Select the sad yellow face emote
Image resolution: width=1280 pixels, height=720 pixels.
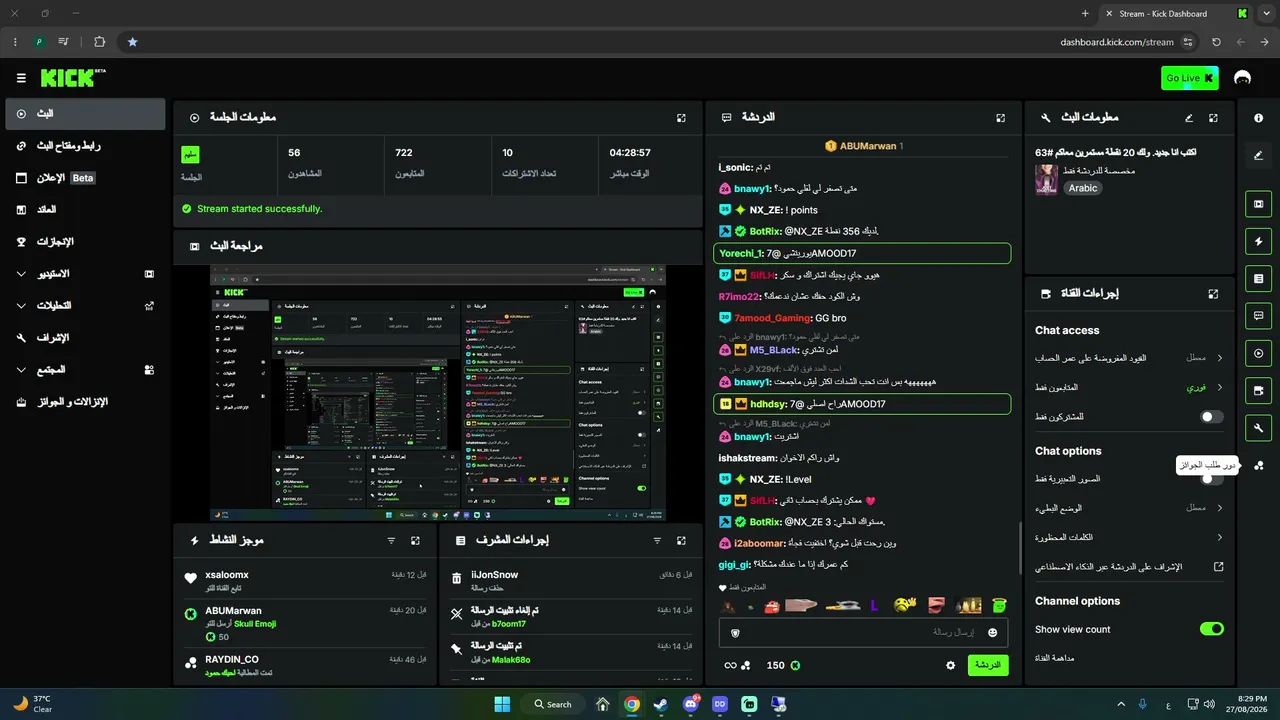coord(905,605)
